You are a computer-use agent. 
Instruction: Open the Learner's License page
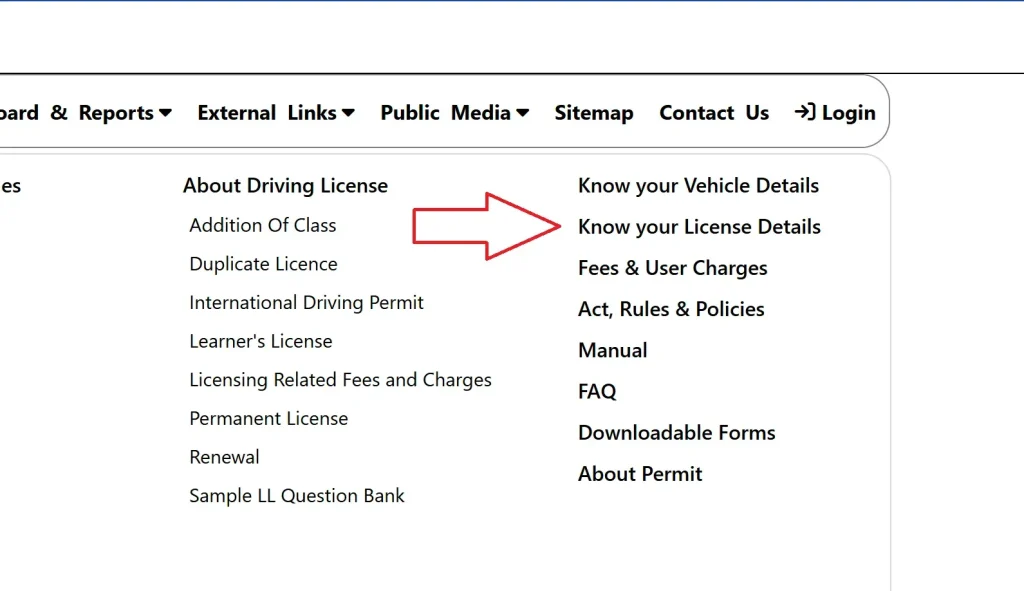[x=261, y=341]
